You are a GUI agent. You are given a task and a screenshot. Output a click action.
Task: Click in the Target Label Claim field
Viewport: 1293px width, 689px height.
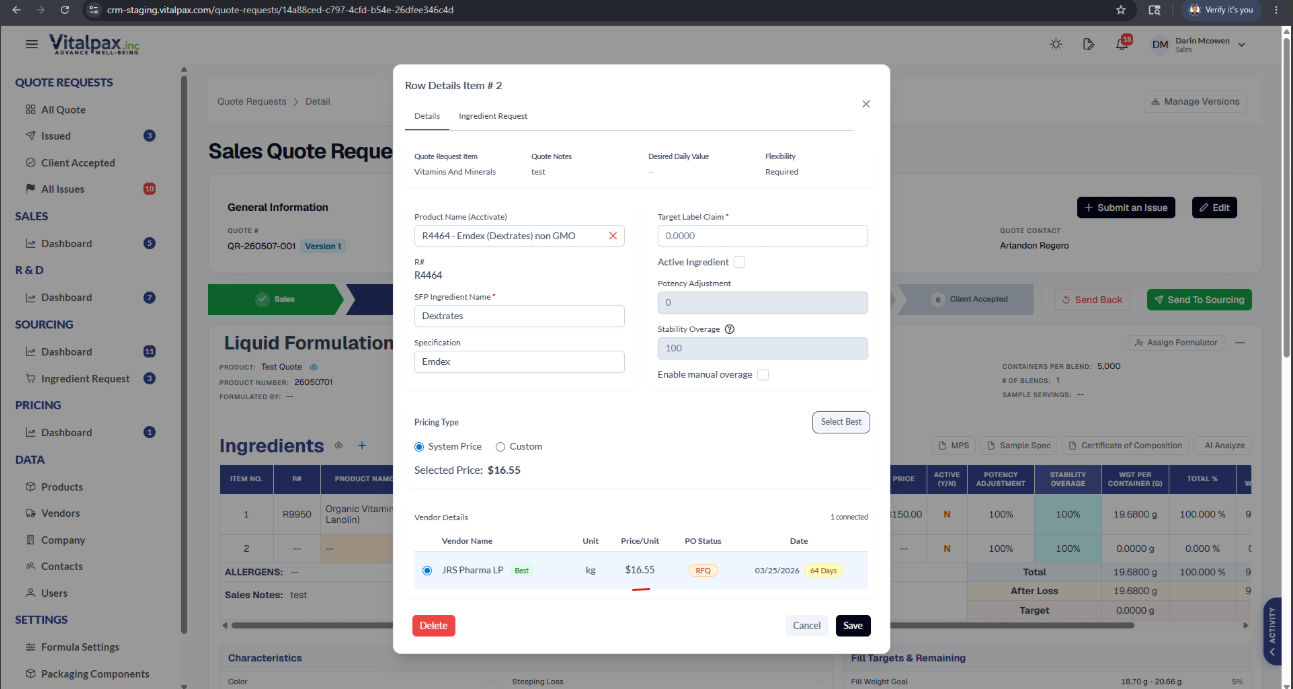tap(763, 236)
